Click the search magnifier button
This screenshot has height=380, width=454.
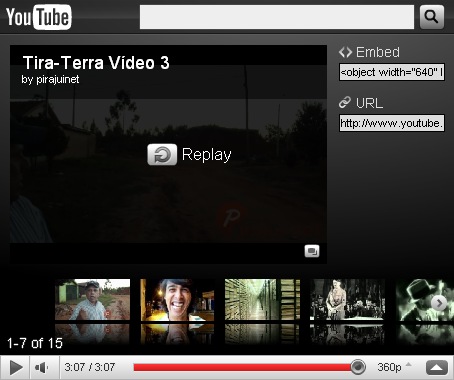pos(432,17)
